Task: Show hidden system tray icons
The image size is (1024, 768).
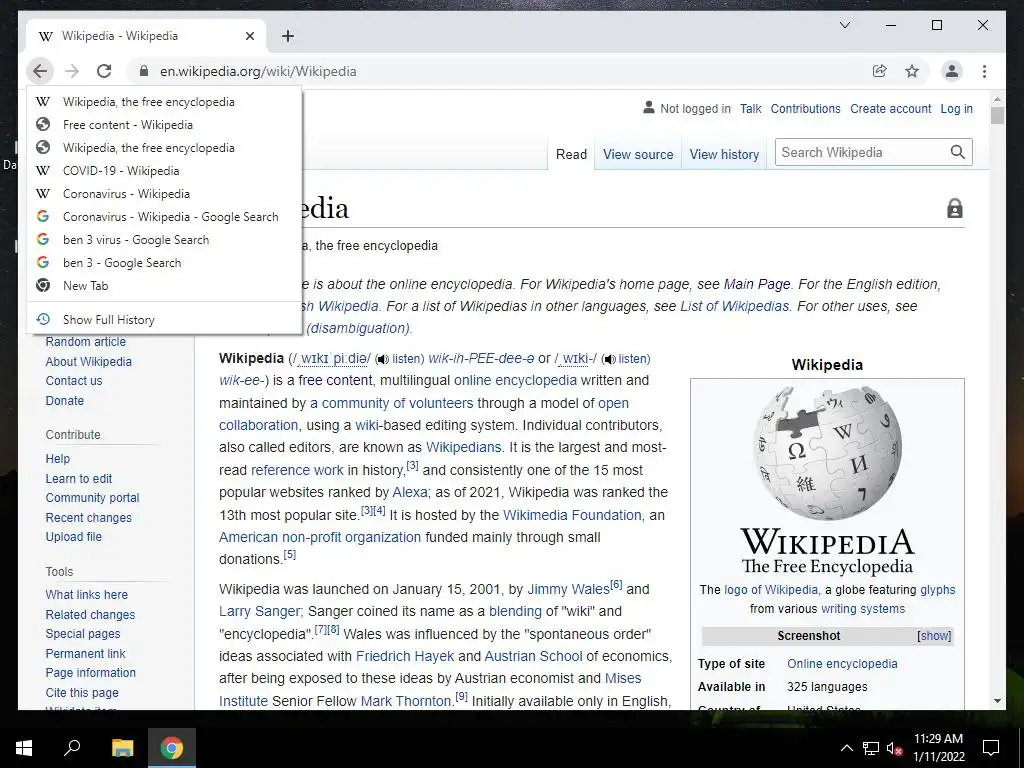Action: 846,748
